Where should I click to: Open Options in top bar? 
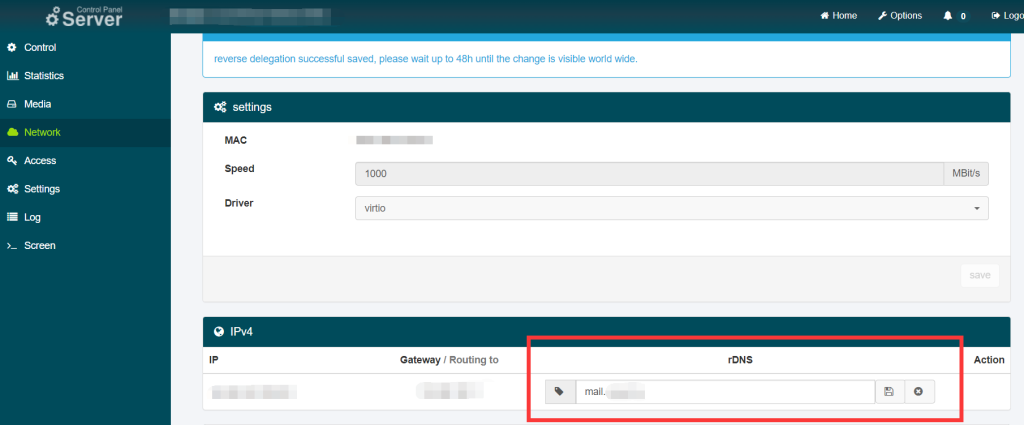click(x=900, y=16)
